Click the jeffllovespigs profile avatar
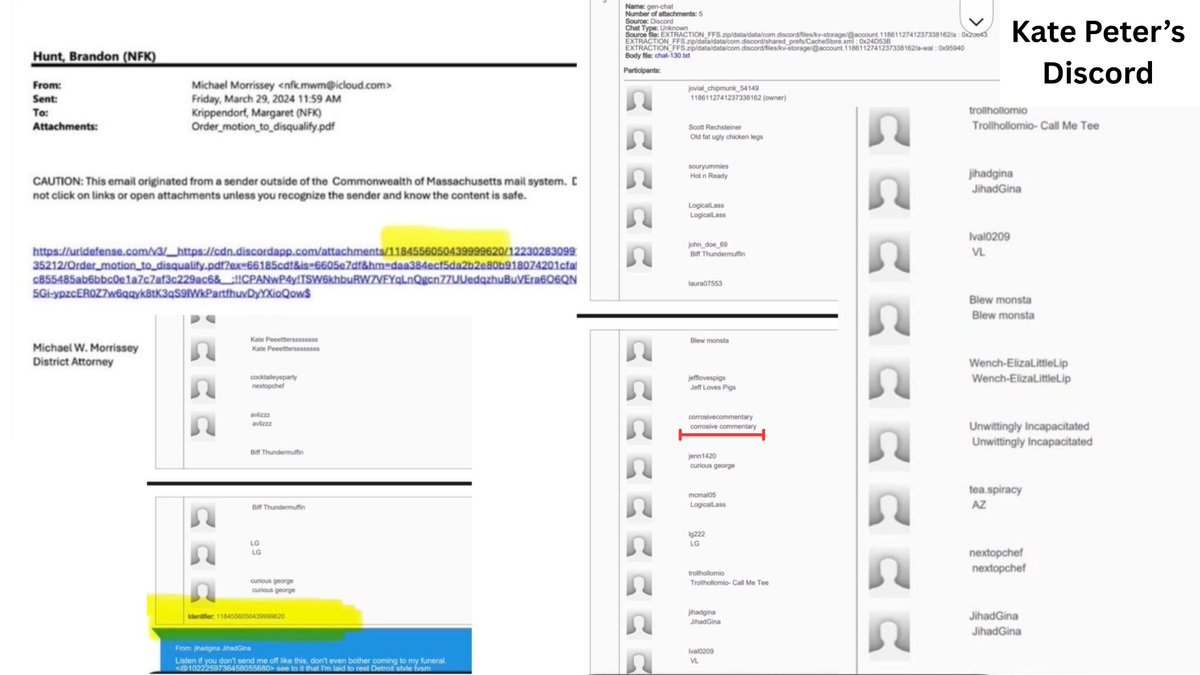This screenshot has width=1200, height=675. click(639, 387)
